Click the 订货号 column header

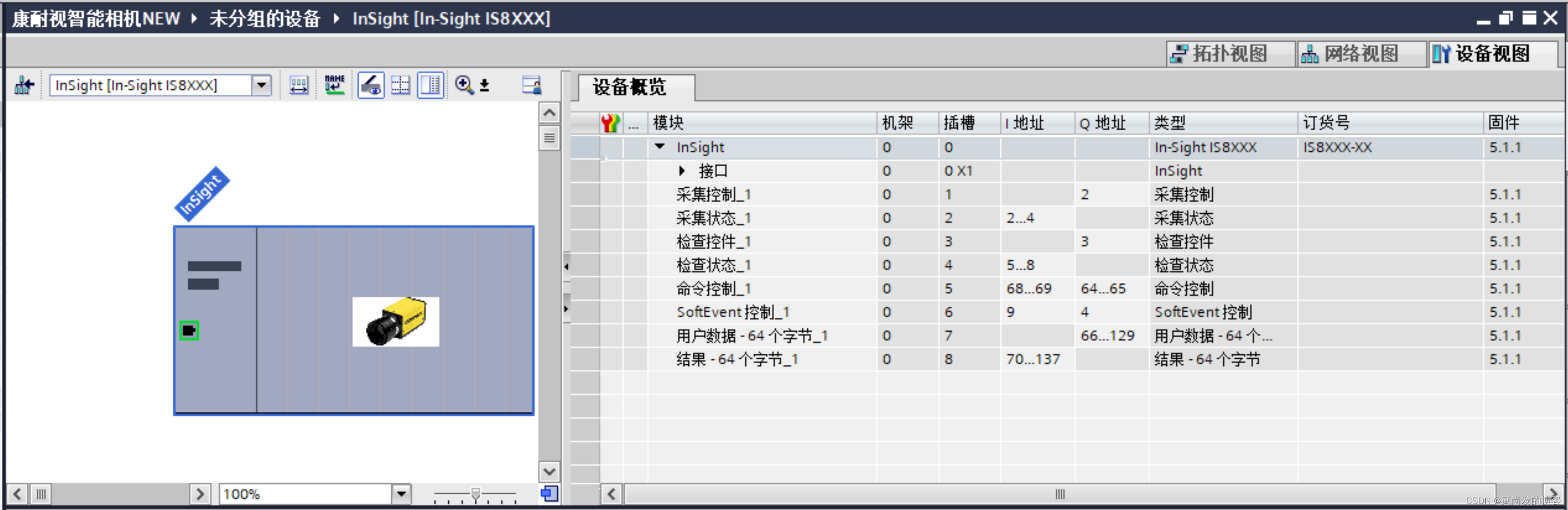point(1390,123)
